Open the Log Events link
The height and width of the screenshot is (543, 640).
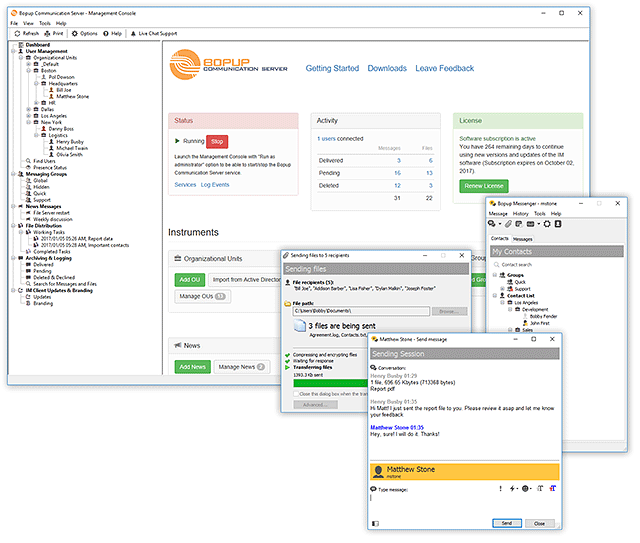pos(215,185)
